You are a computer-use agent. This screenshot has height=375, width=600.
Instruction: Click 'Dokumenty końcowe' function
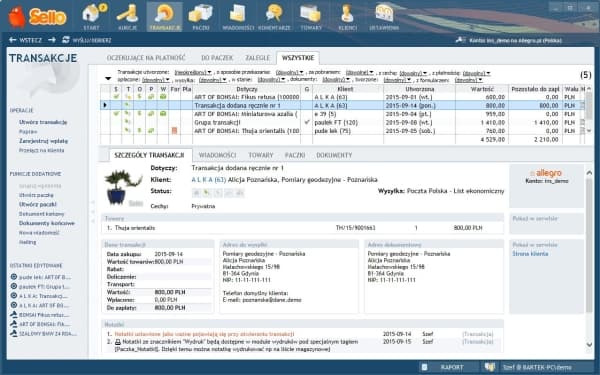[47, 223]
